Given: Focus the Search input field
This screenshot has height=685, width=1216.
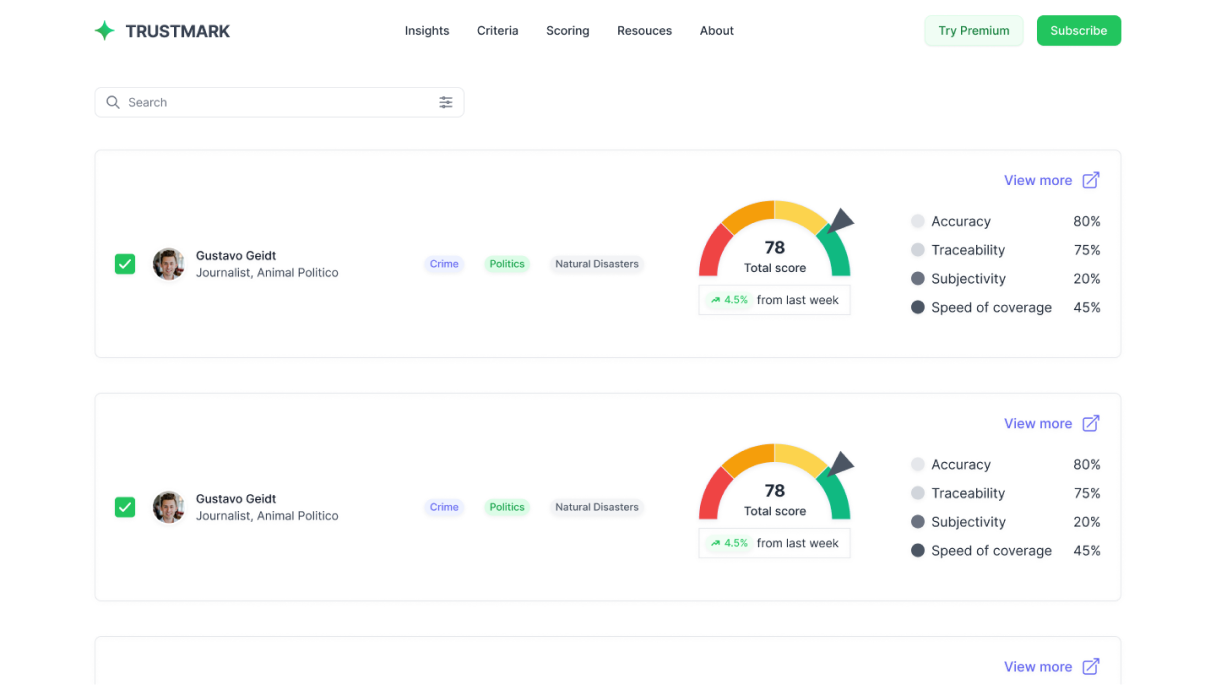Looking at the screenshot, I should click(280, 102).
